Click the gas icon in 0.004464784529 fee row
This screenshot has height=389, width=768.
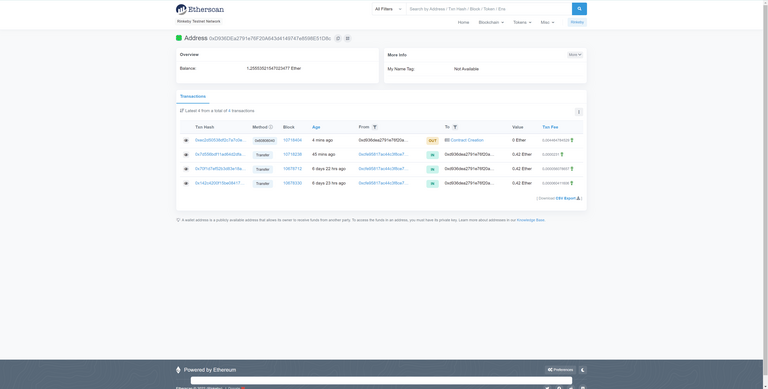[572, 141]
